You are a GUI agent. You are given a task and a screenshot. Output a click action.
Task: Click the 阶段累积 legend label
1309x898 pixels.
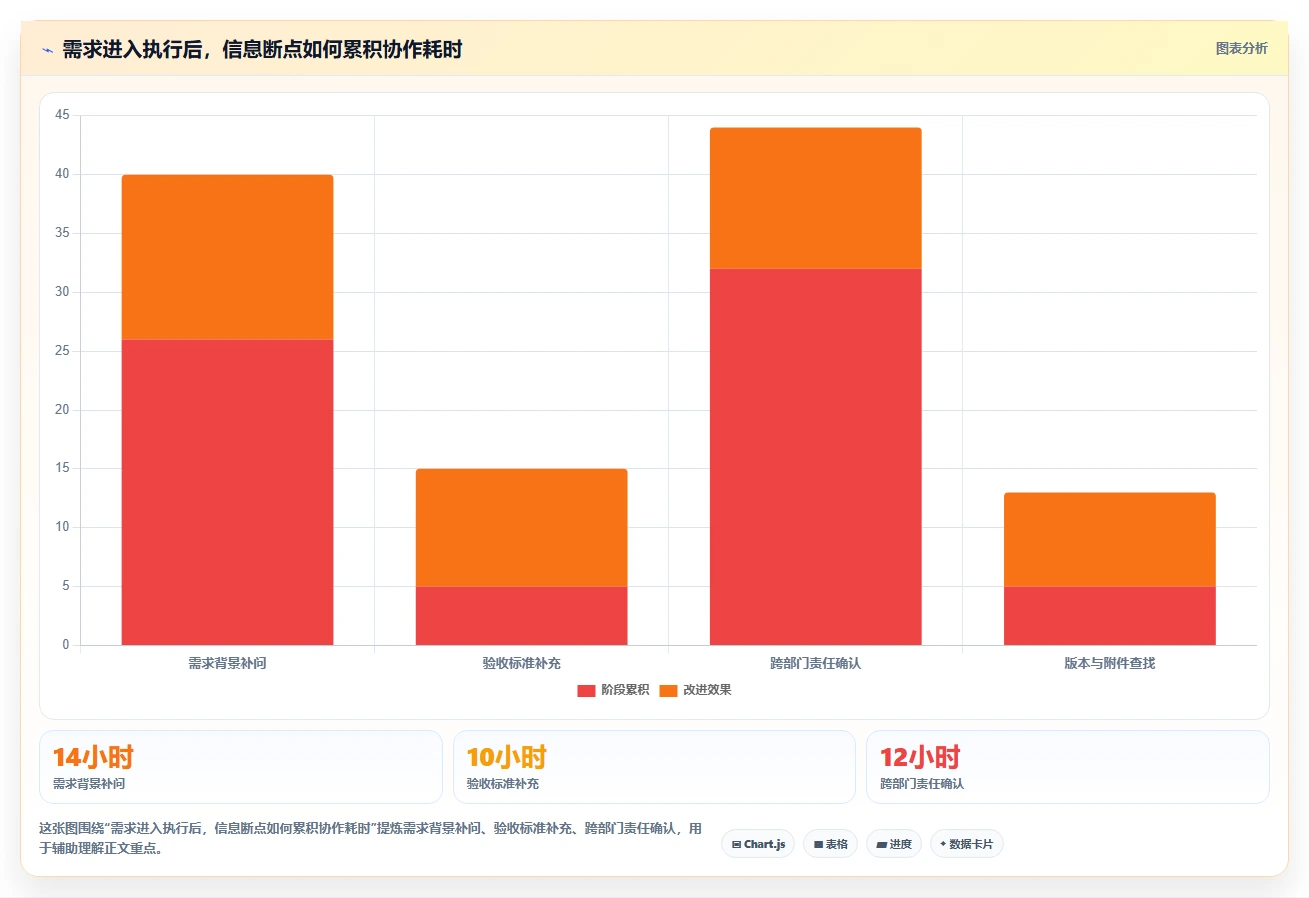click(x=625, y=690)
